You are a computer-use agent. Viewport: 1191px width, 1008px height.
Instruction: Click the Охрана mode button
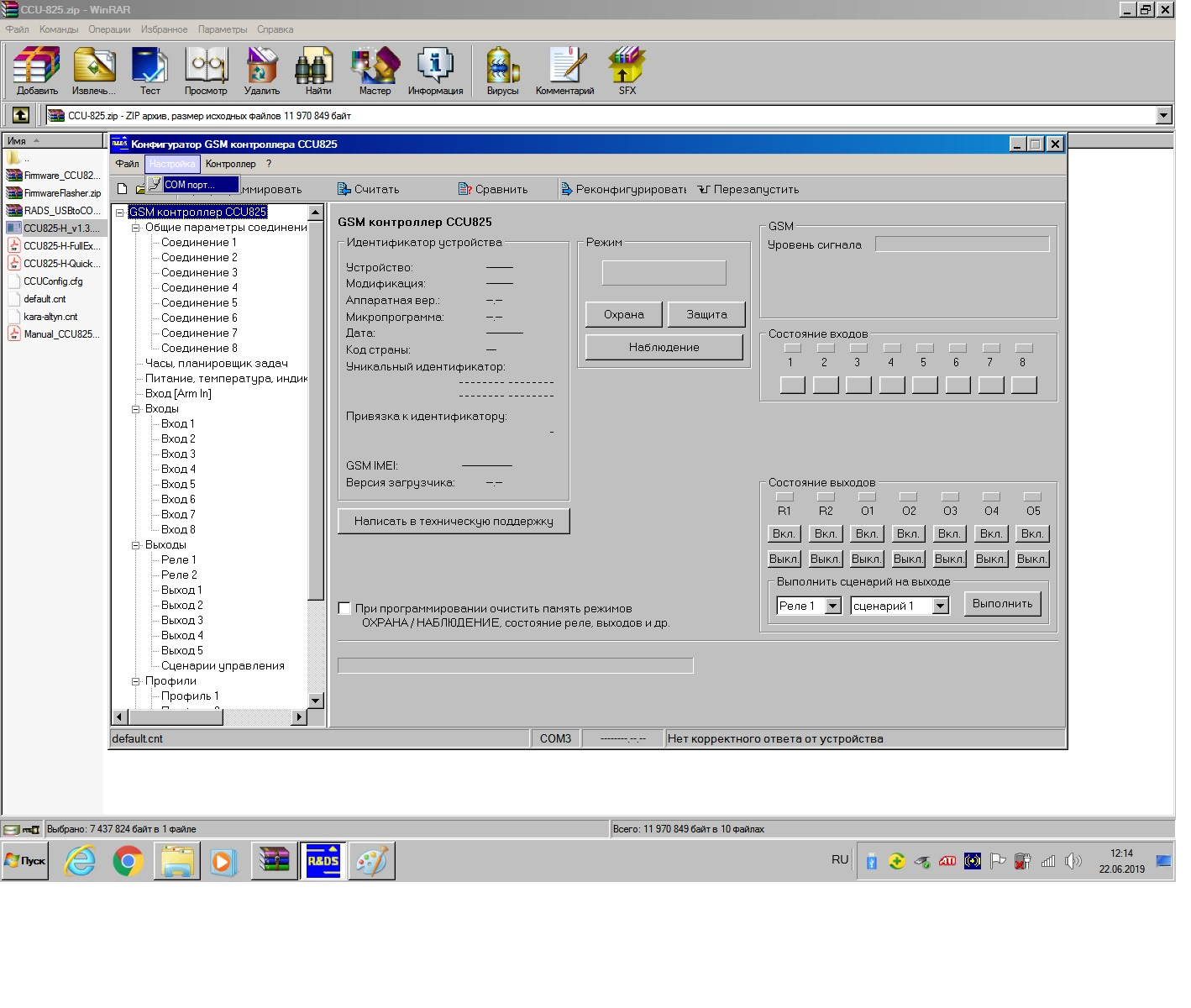click(x=624, y=314)
